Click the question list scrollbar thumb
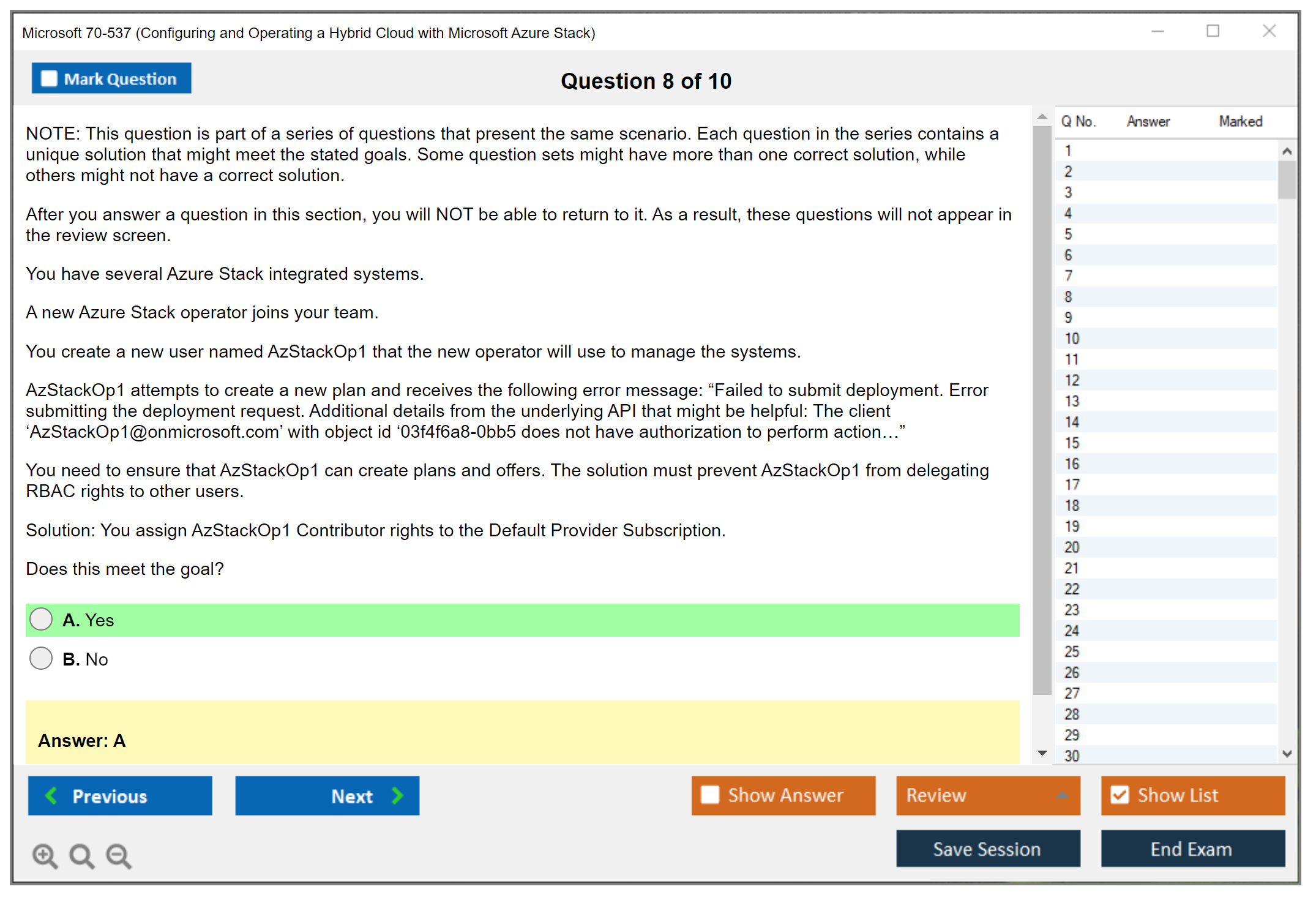The width and height of the screenshot is (1316, 900). click(1287, 179)
